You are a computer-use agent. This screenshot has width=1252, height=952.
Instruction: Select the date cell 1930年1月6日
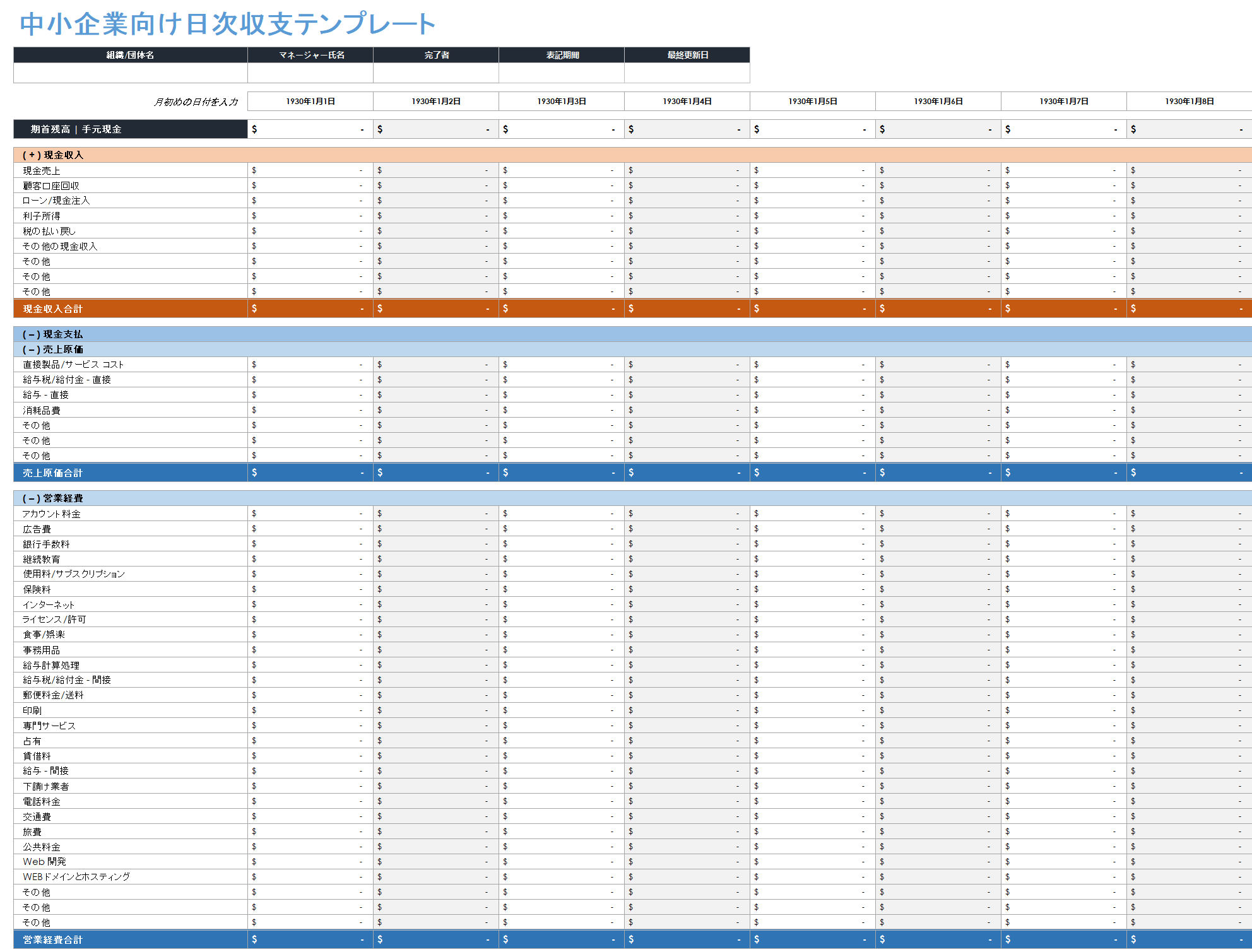(x=938, y=101)
